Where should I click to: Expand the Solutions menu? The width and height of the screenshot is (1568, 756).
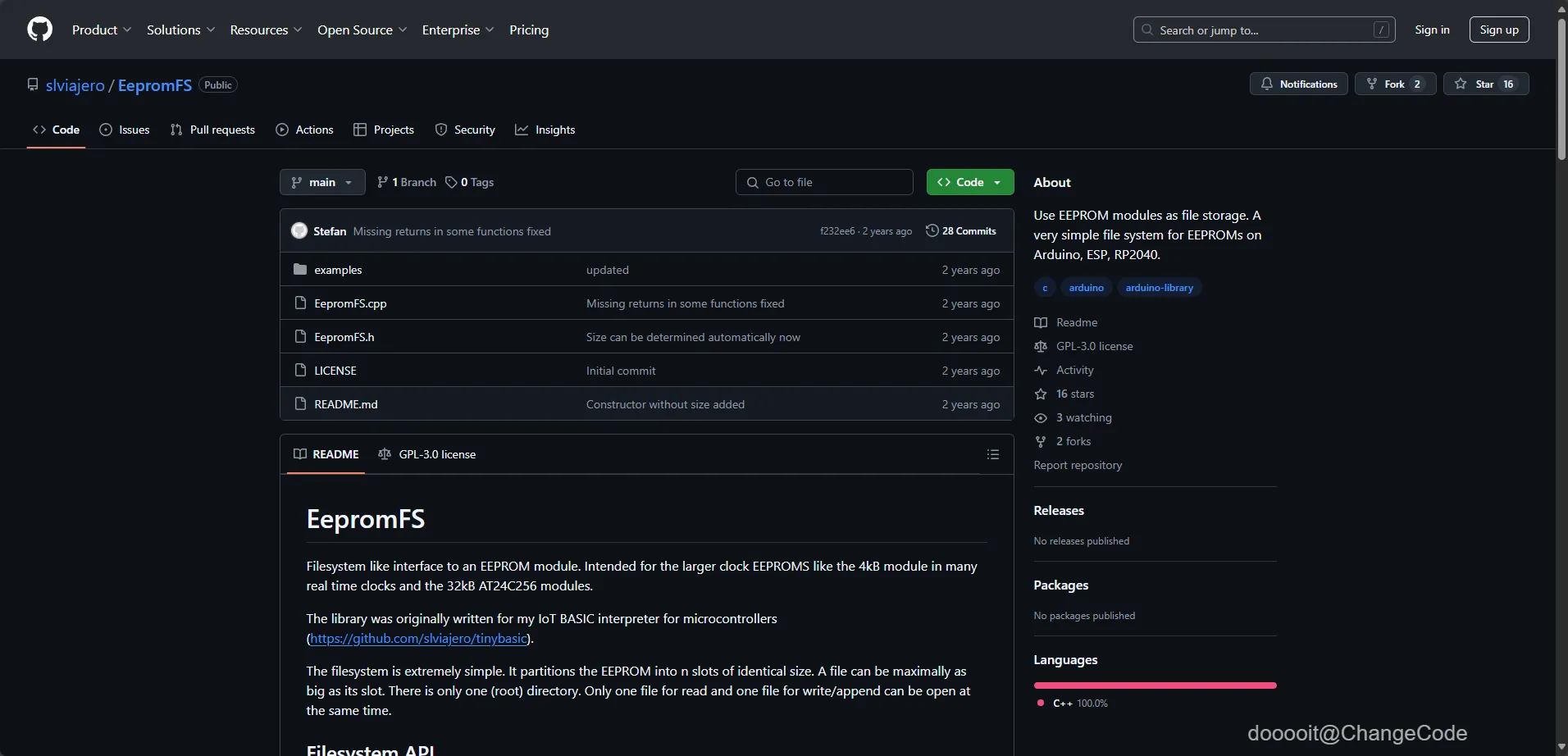[180, 30]
